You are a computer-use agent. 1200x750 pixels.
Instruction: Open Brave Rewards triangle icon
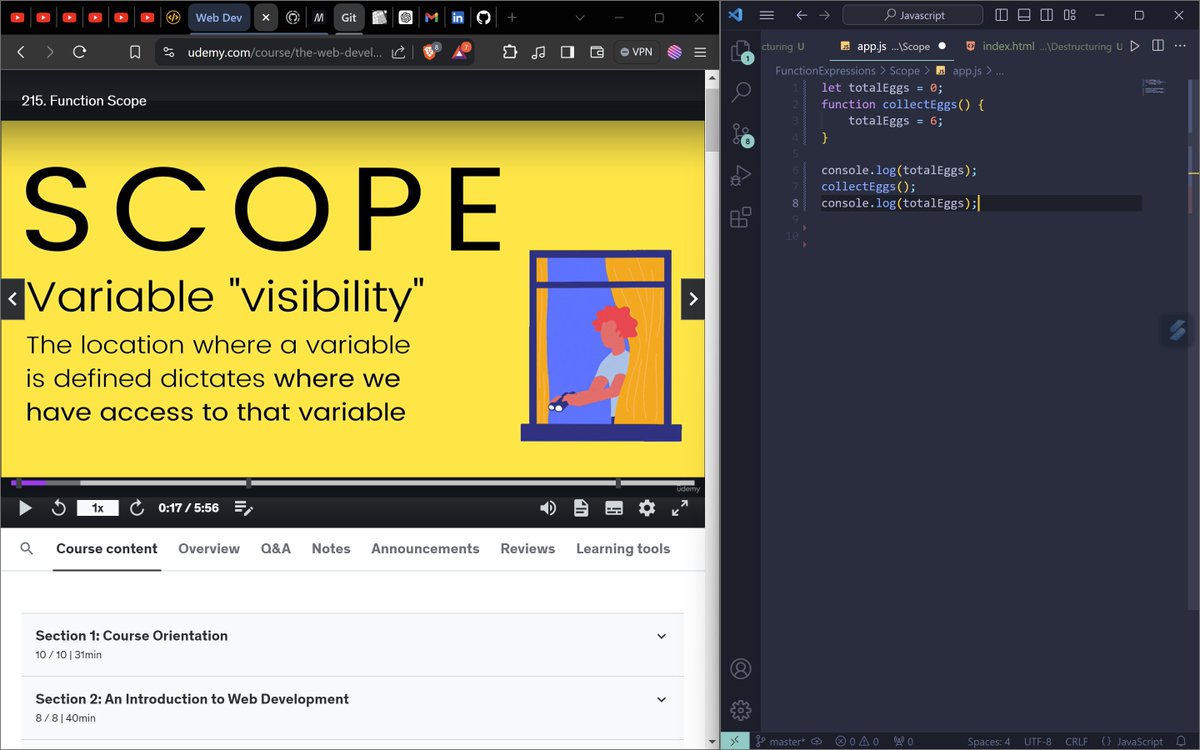[x=461, y=52]
